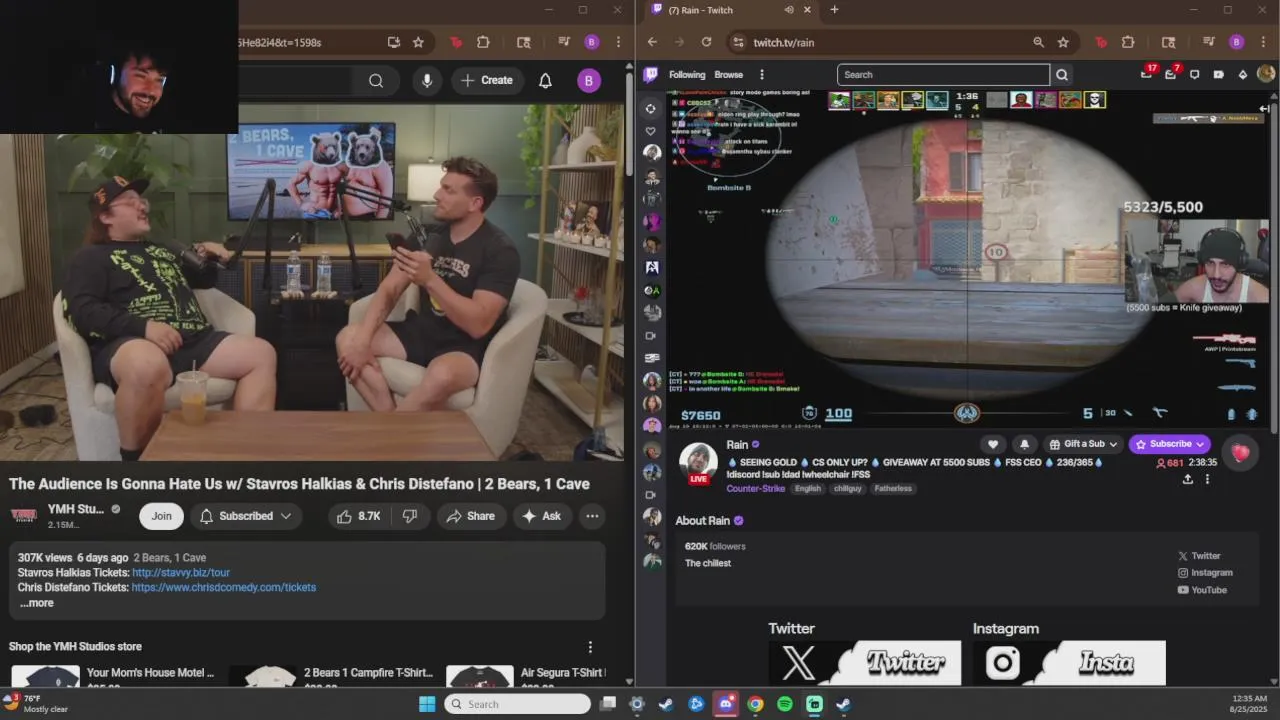Open the Your Mom's House Motel product
This screenshot has width=1280, height=720.
112,676
